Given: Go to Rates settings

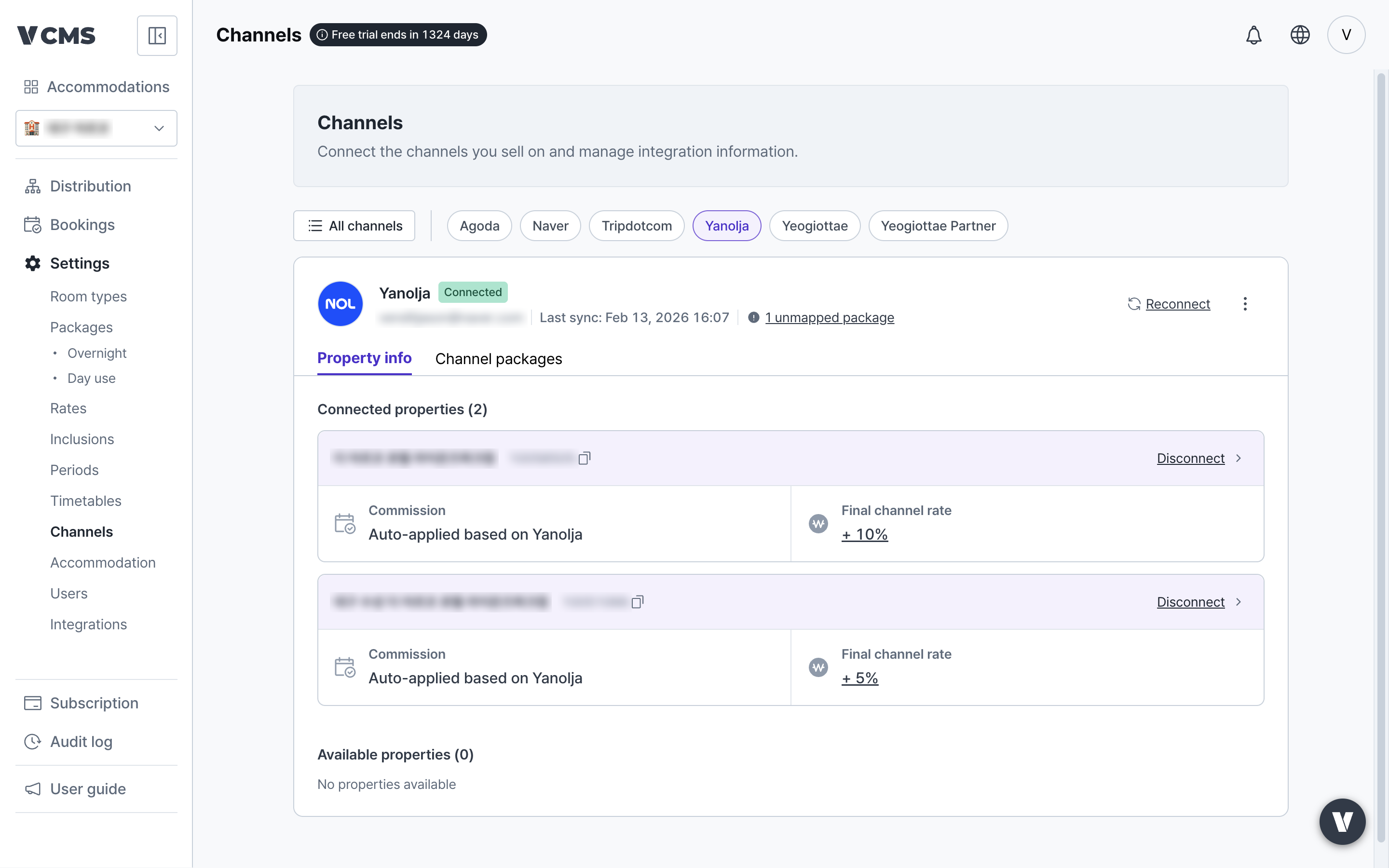Looking at the screenshot, I should [x=68, y=408].
